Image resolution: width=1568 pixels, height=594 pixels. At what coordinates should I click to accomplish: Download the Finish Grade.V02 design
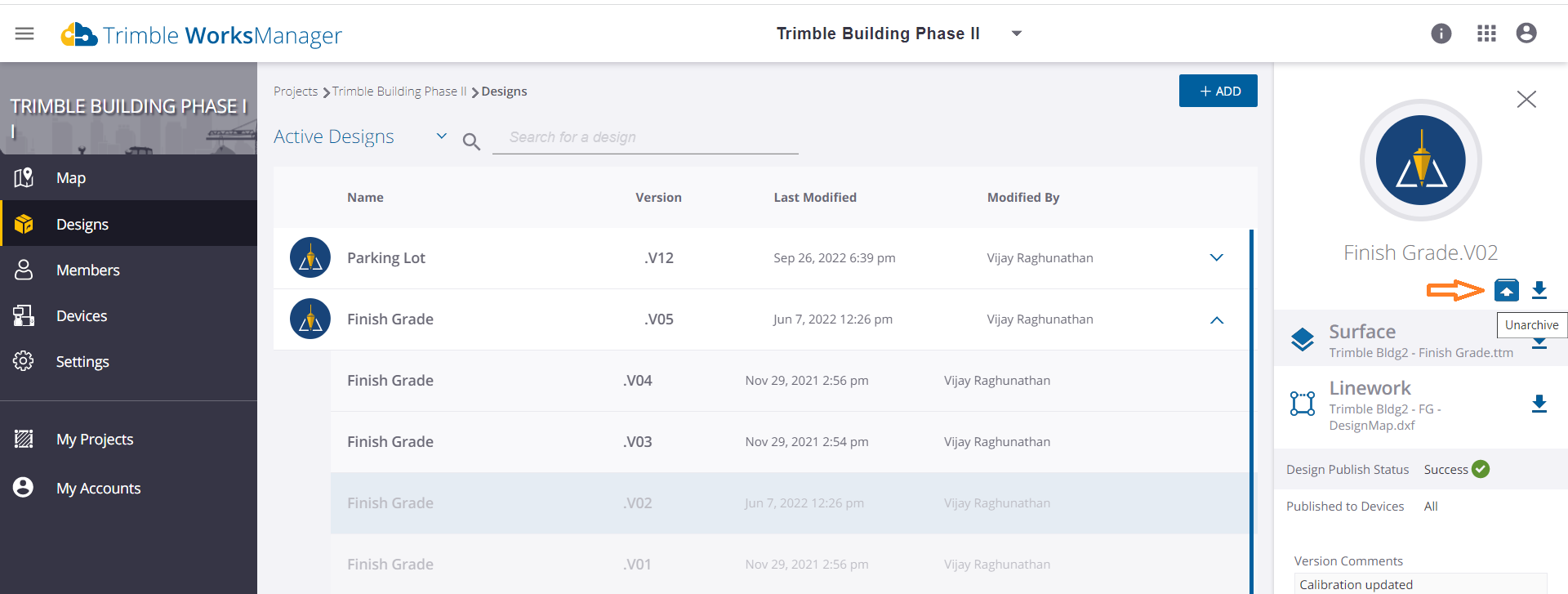tap(1539, 290)
